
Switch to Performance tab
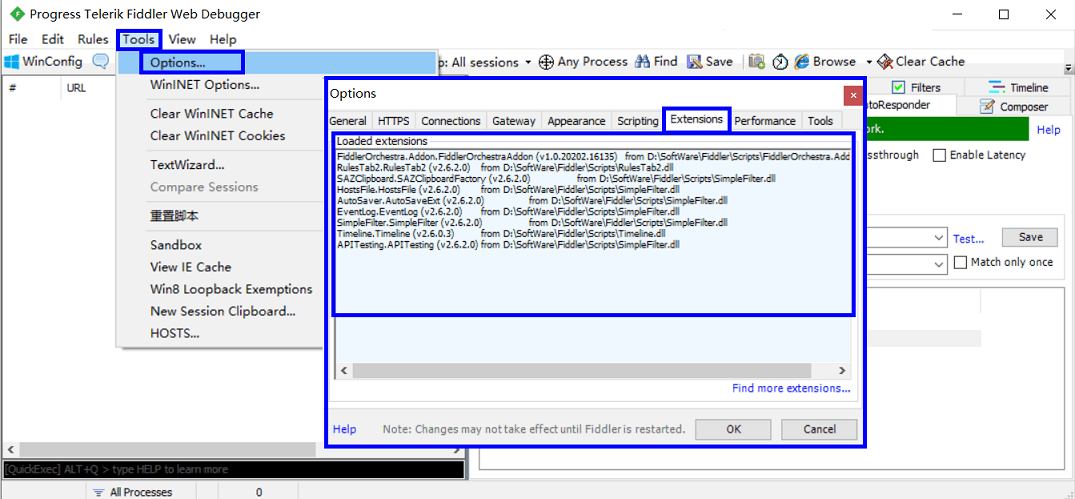point(765,121)
